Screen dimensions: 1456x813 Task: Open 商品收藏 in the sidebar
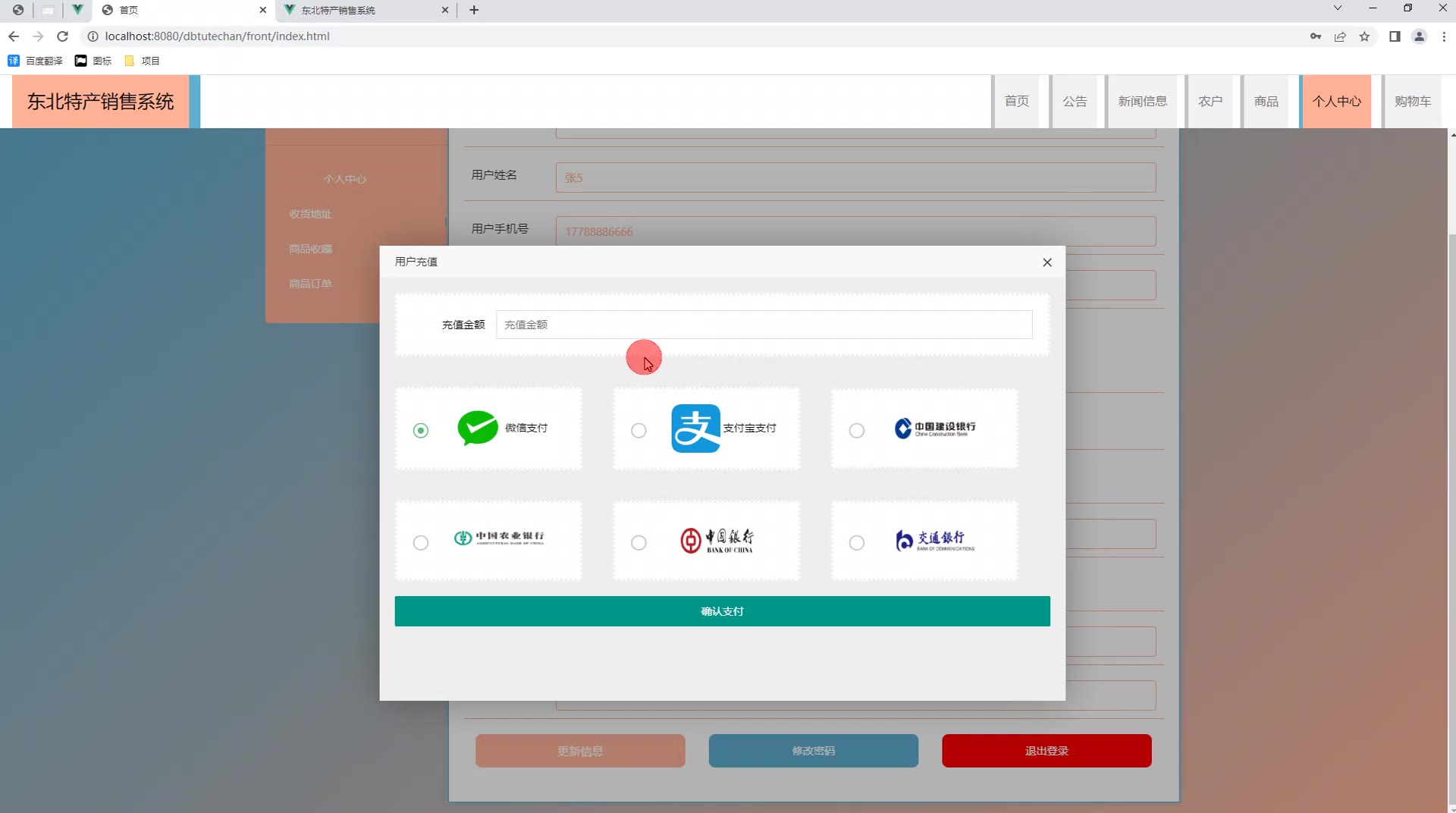(x=310, y=249)
